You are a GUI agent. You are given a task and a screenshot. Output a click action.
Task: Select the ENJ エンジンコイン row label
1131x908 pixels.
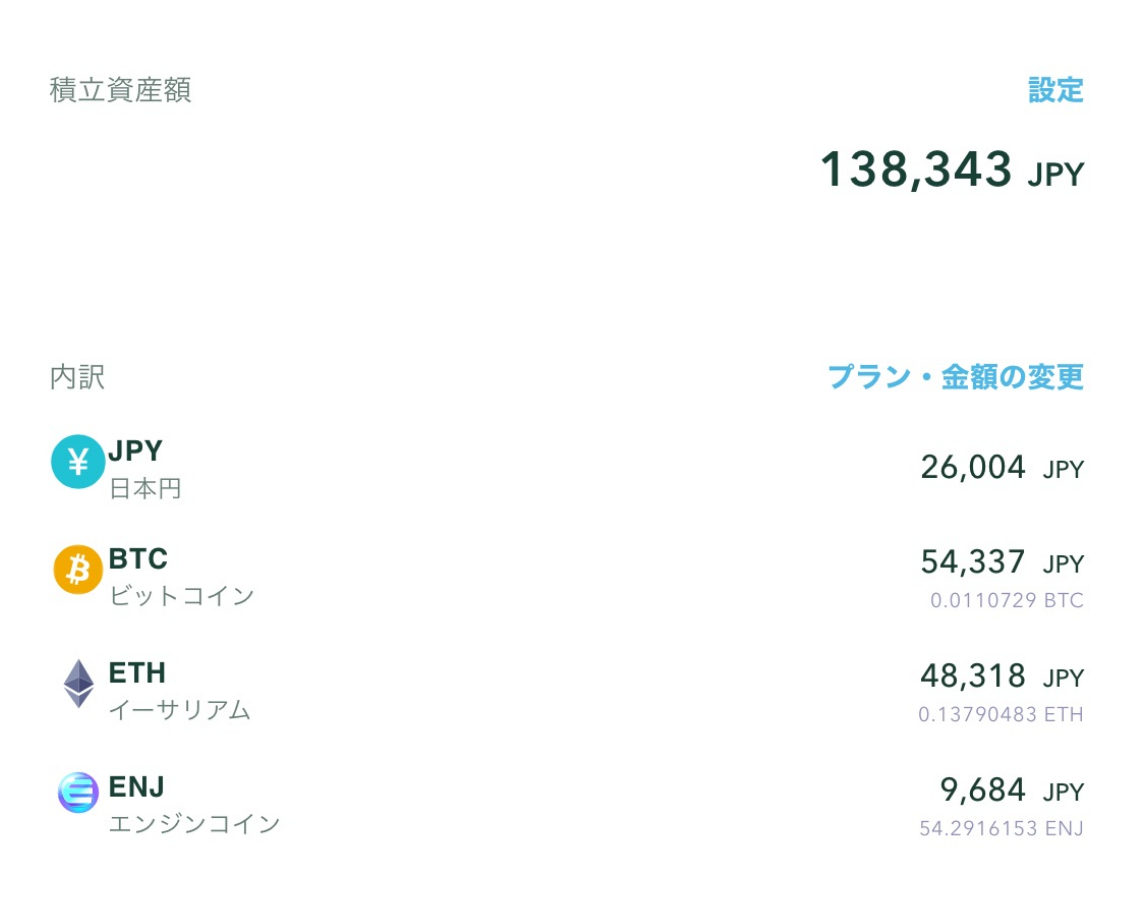tap(194, 804)
